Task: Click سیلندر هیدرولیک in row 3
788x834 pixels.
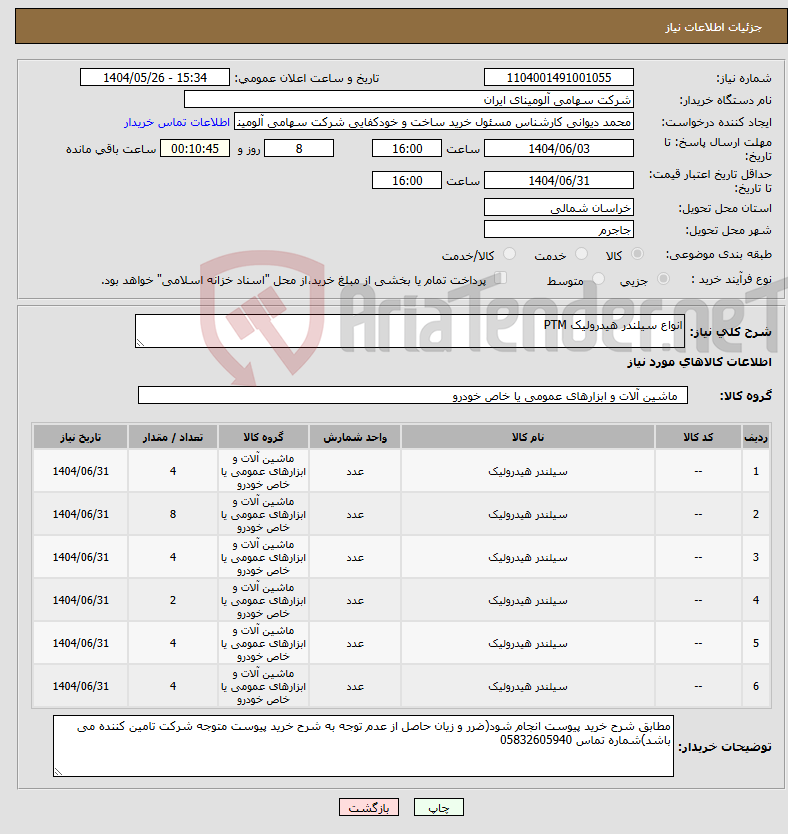Action: coord(527,557)
